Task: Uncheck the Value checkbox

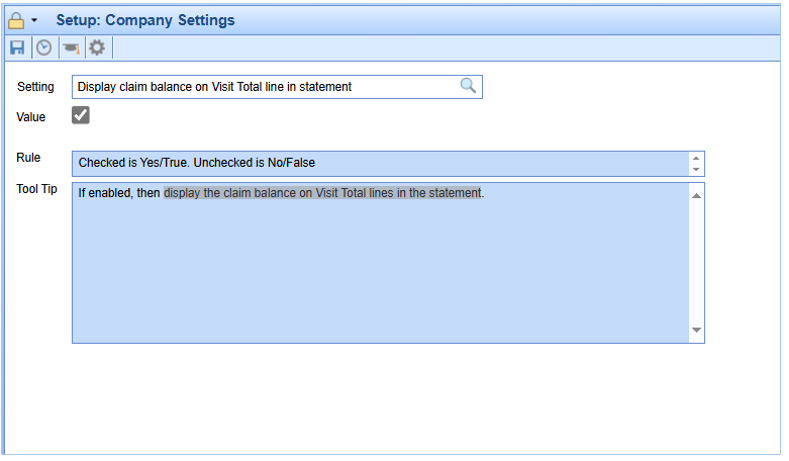Action: click(81, 115)
